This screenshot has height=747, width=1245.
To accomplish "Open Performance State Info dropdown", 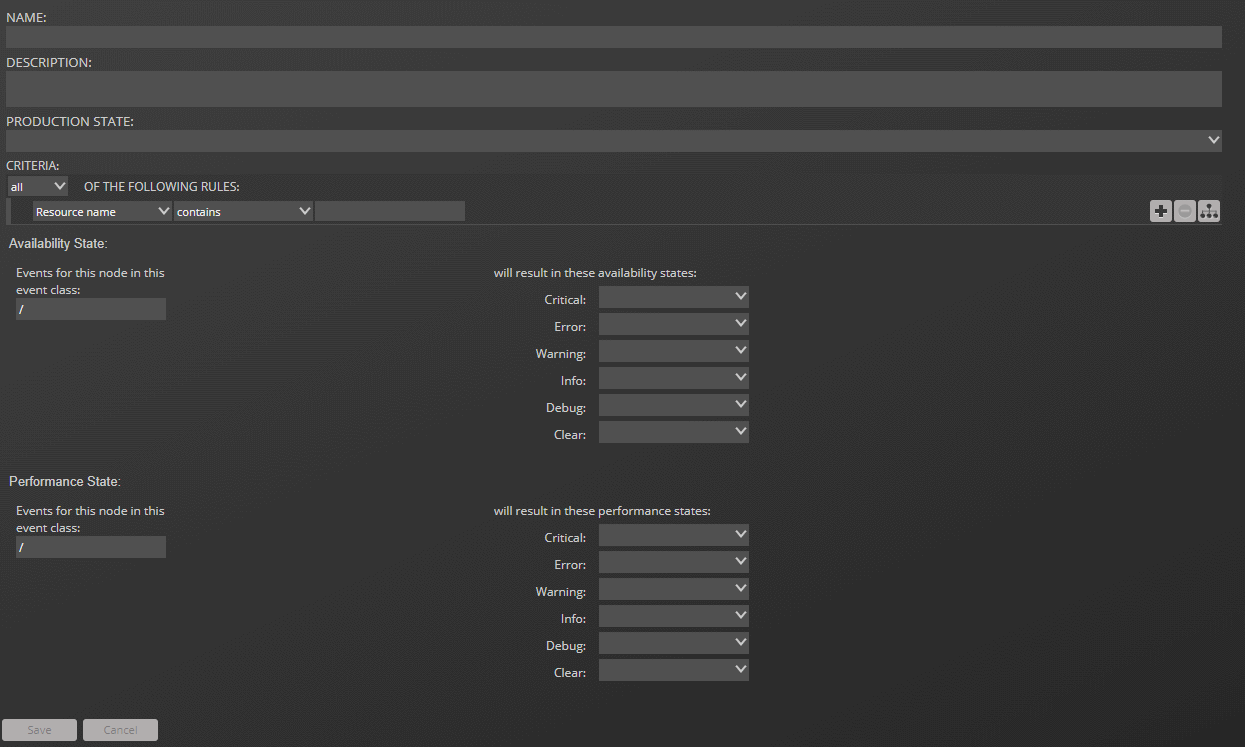I will [x=674, y=616].
